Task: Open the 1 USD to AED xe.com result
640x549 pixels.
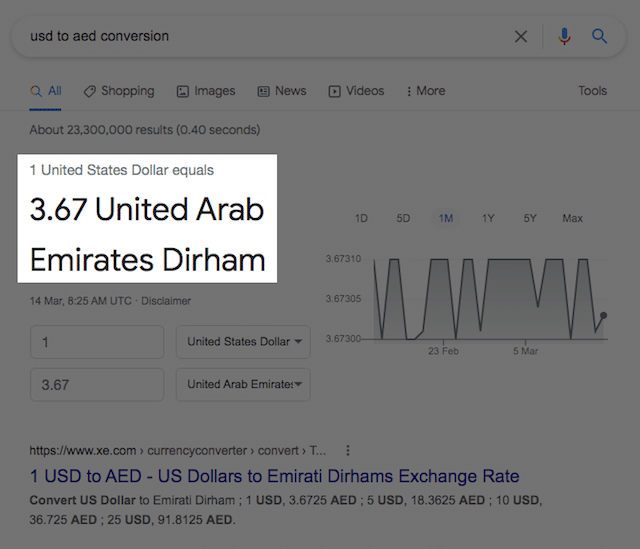Action: 274,476
